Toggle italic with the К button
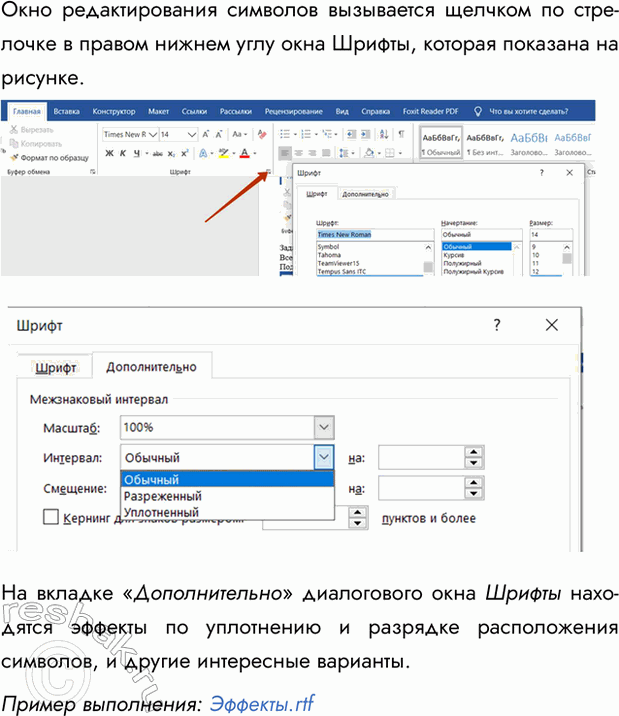Image resolution: width=619 pixels, height=716 pixels. [123, 153]
